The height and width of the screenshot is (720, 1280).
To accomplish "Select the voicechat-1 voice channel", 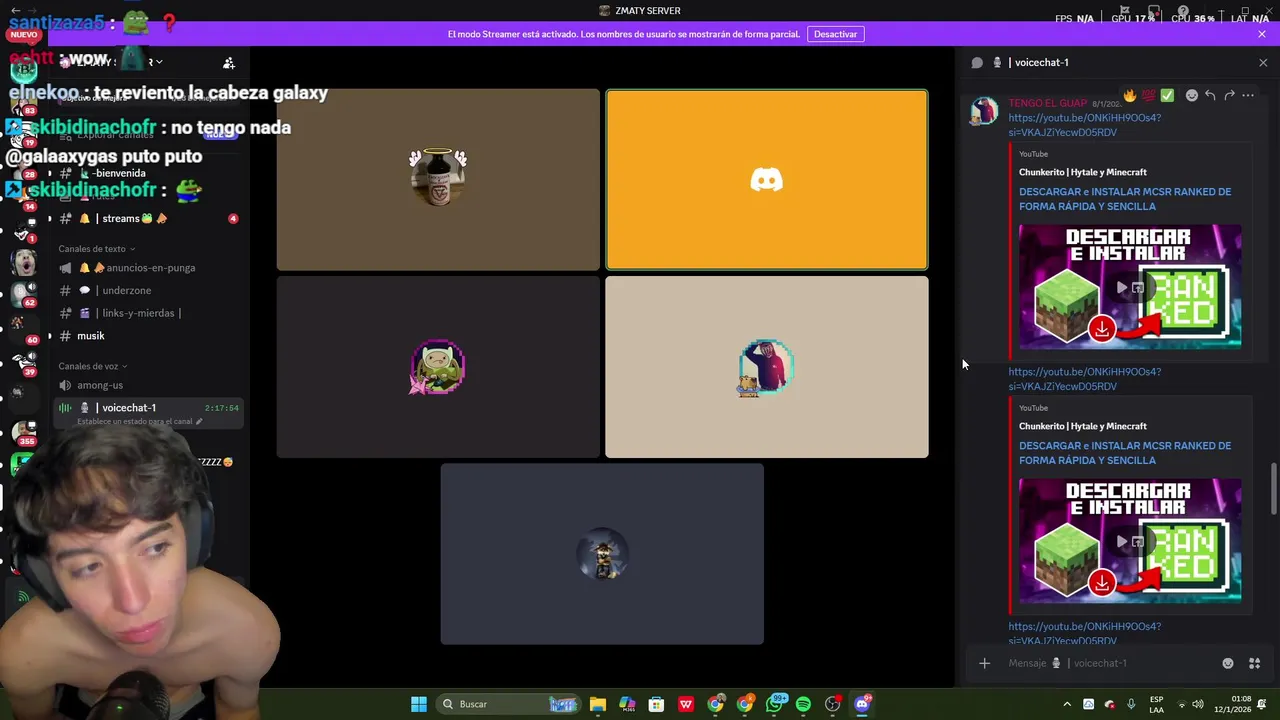I will click(147, 412).
